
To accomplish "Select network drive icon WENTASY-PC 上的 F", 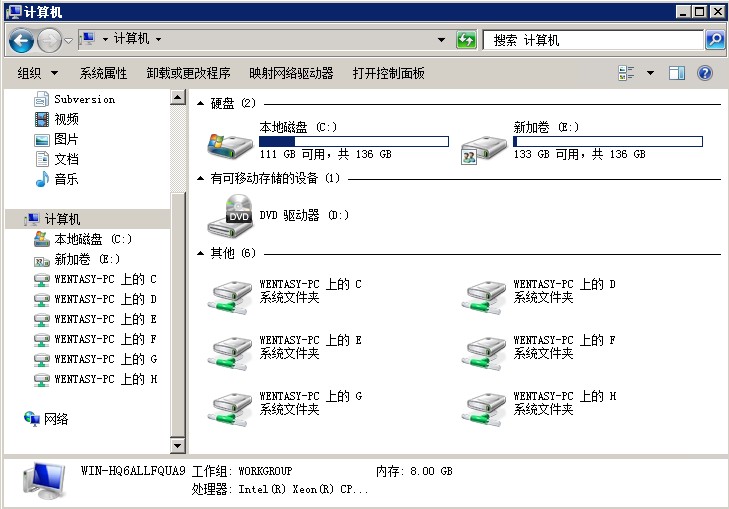I will click(x=484, y=354).
